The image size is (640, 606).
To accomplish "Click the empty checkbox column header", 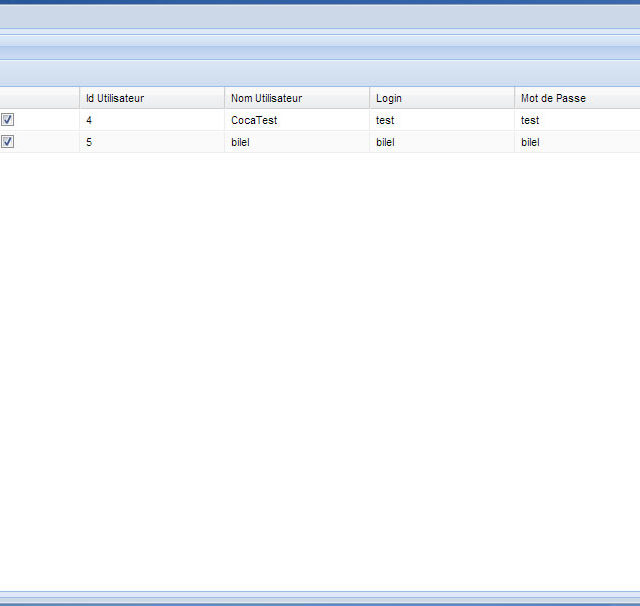I will click(39, 98).
